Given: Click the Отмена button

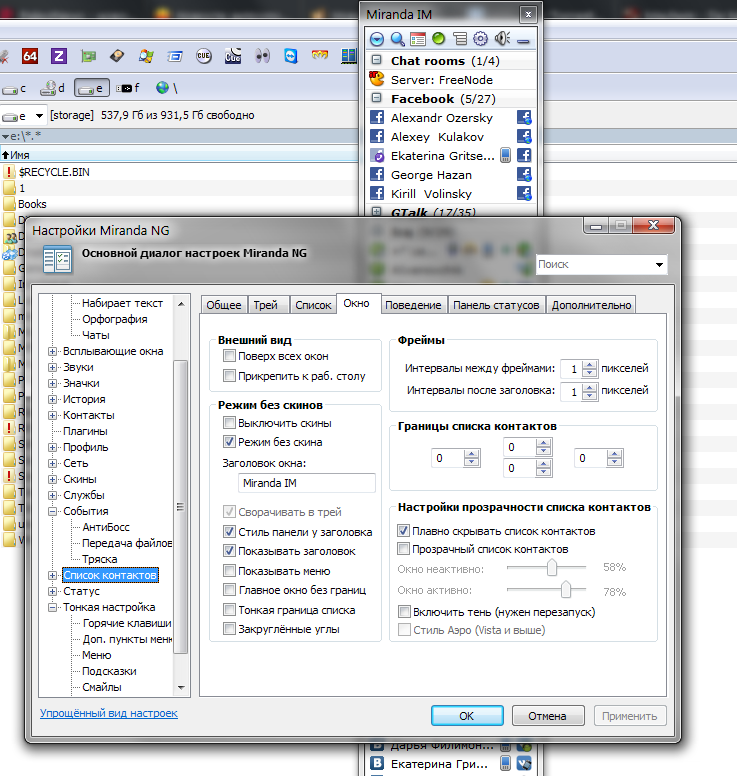Looking at the screenshot, I should coord(547,716).
